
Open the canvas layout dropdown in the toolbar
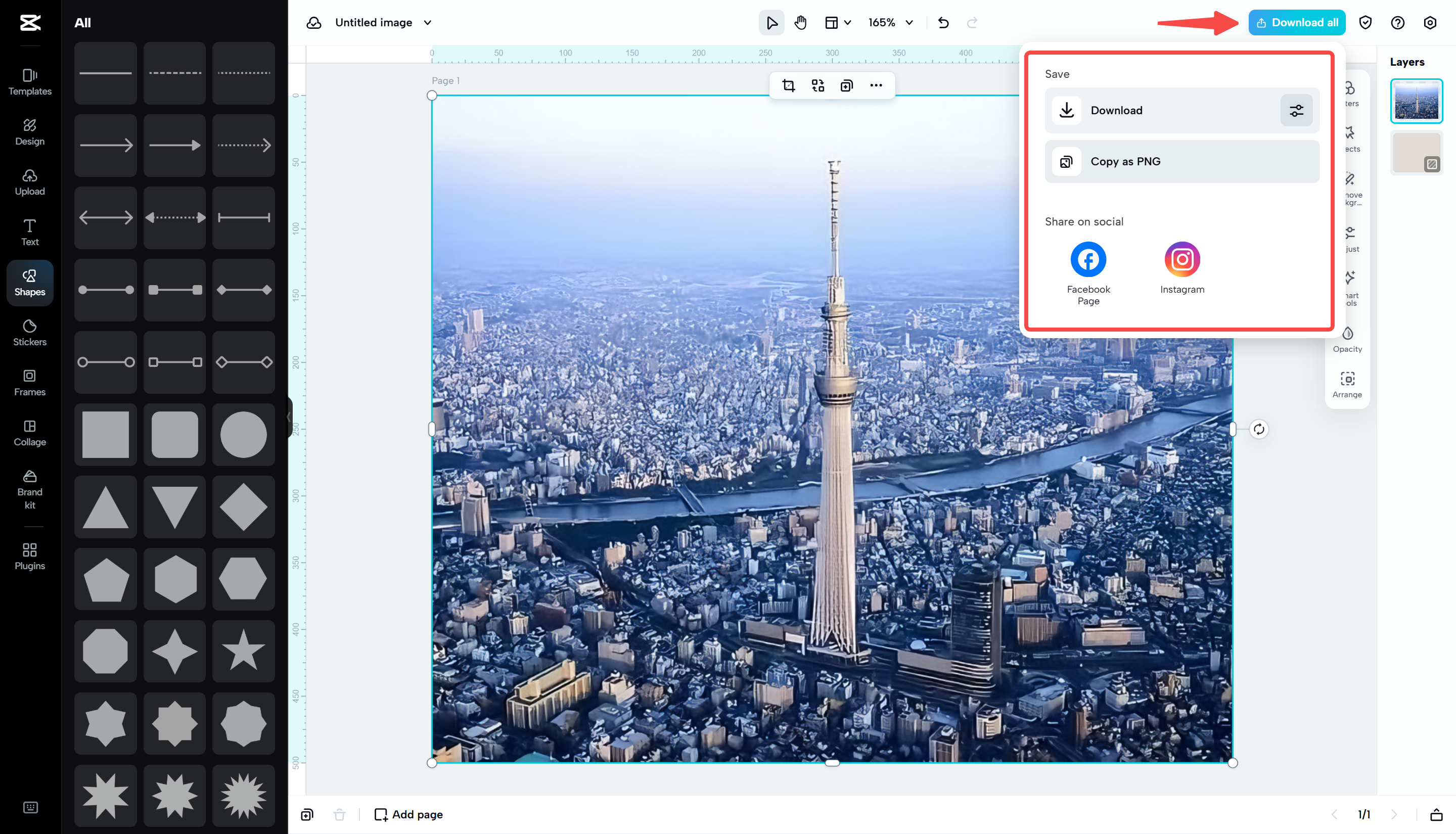pos(837,22)
